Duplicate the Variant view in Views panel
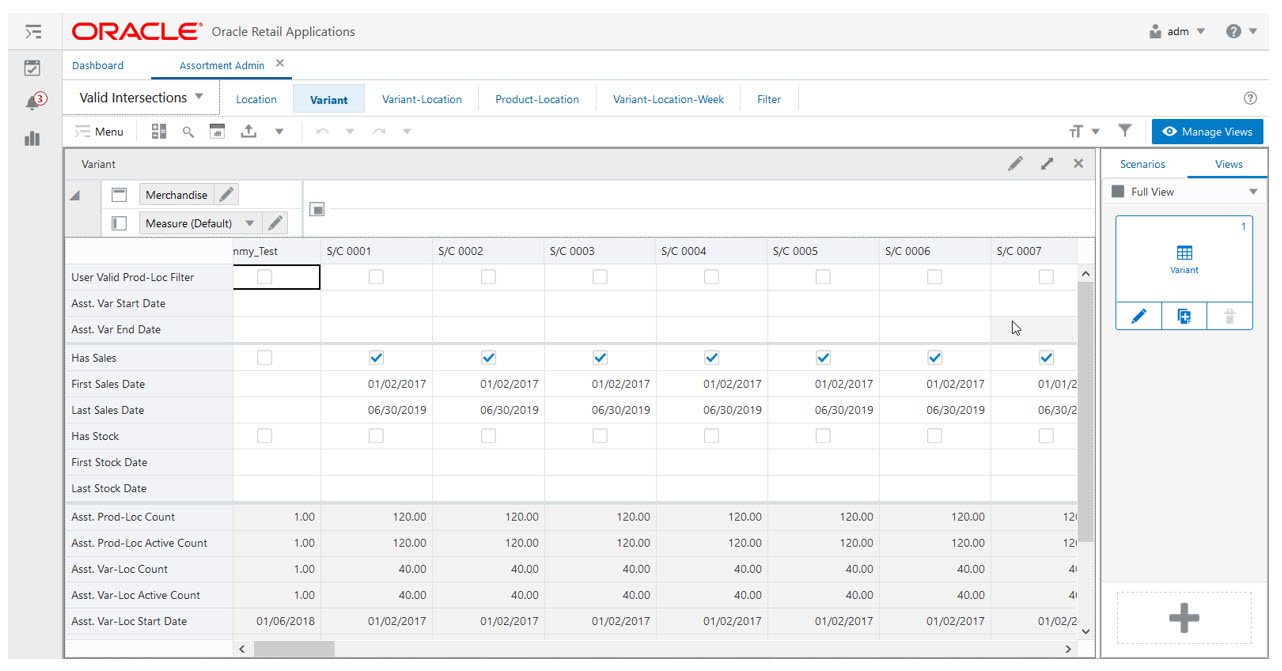The image size is (1282, 671). click(1184, 316)
